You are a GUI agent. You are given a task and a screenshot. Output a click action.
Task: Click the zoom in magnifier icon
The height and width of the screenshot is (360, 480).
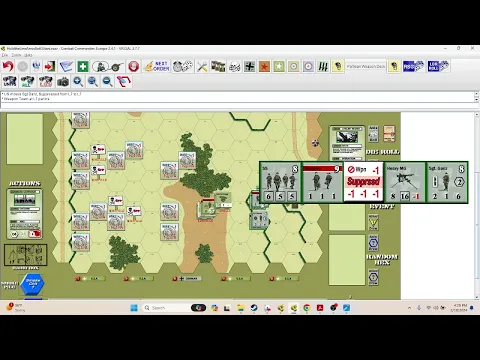point(78,81)
